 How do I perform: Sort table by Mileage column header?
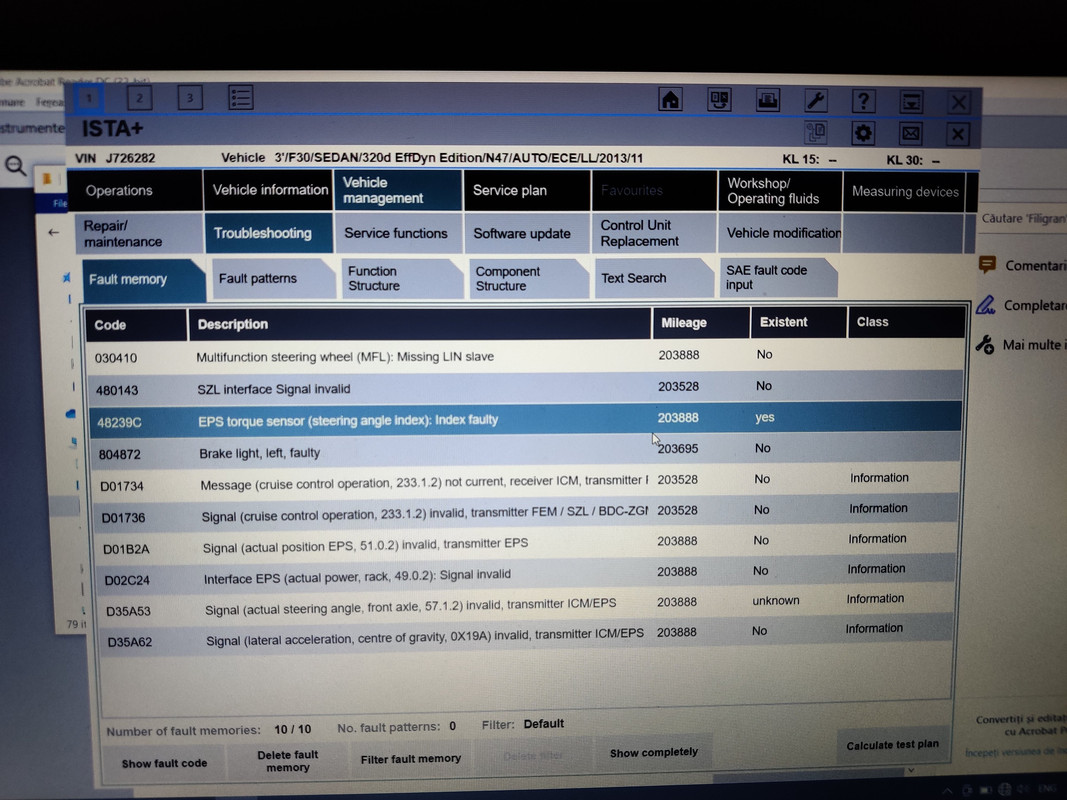tap(700, 322)
